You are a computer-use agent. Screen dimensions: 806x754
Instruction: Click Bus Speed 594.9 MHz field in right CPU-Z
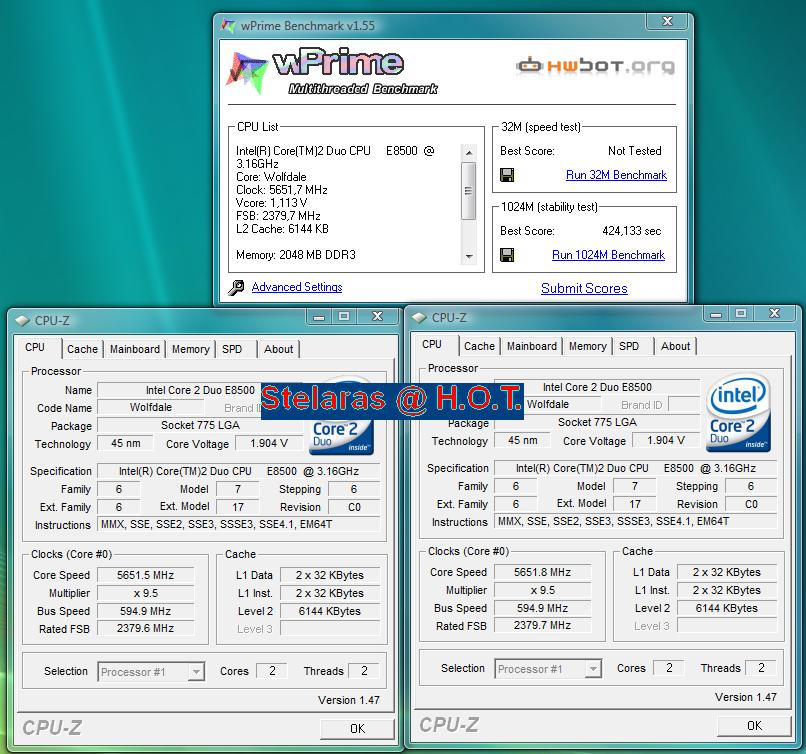click(542, 608)
